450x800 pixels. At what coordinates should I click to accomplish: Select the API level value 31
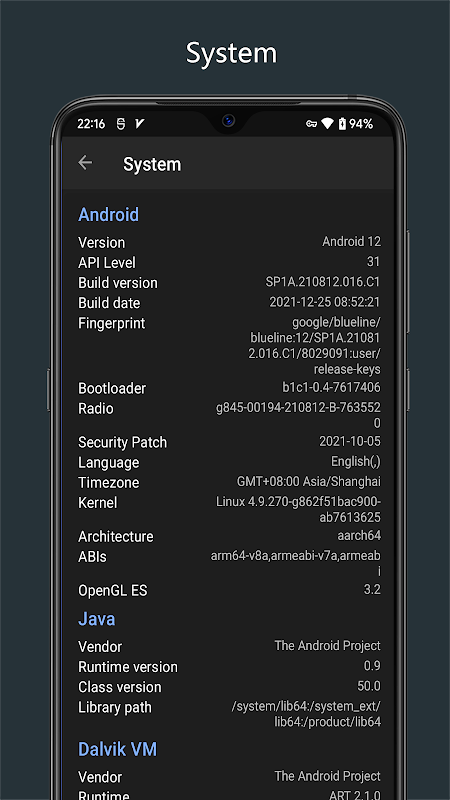tap(373, 262)
